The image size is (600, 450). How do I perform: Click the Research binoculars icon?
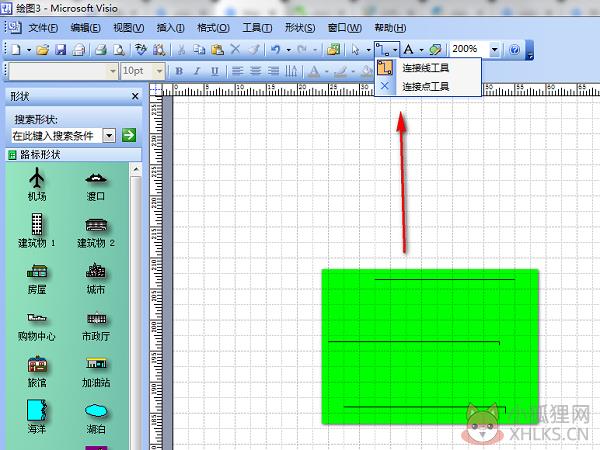coord(159,50)
